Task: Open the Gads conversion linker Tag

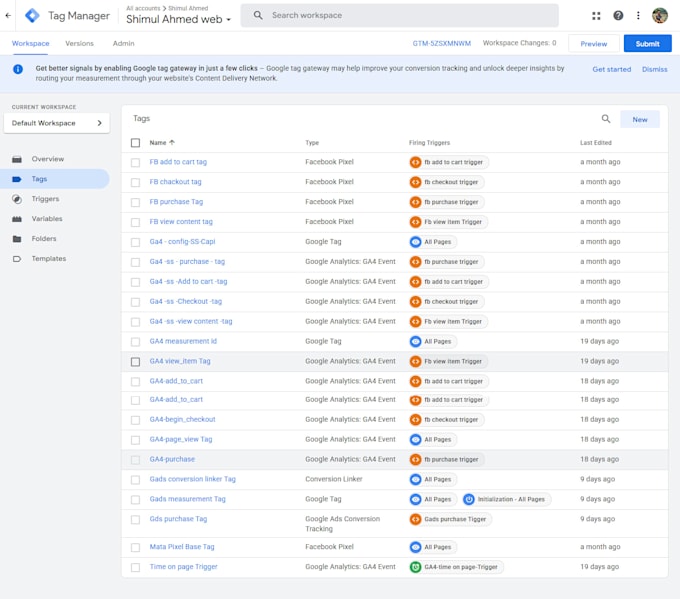Action: coord(193,479)
